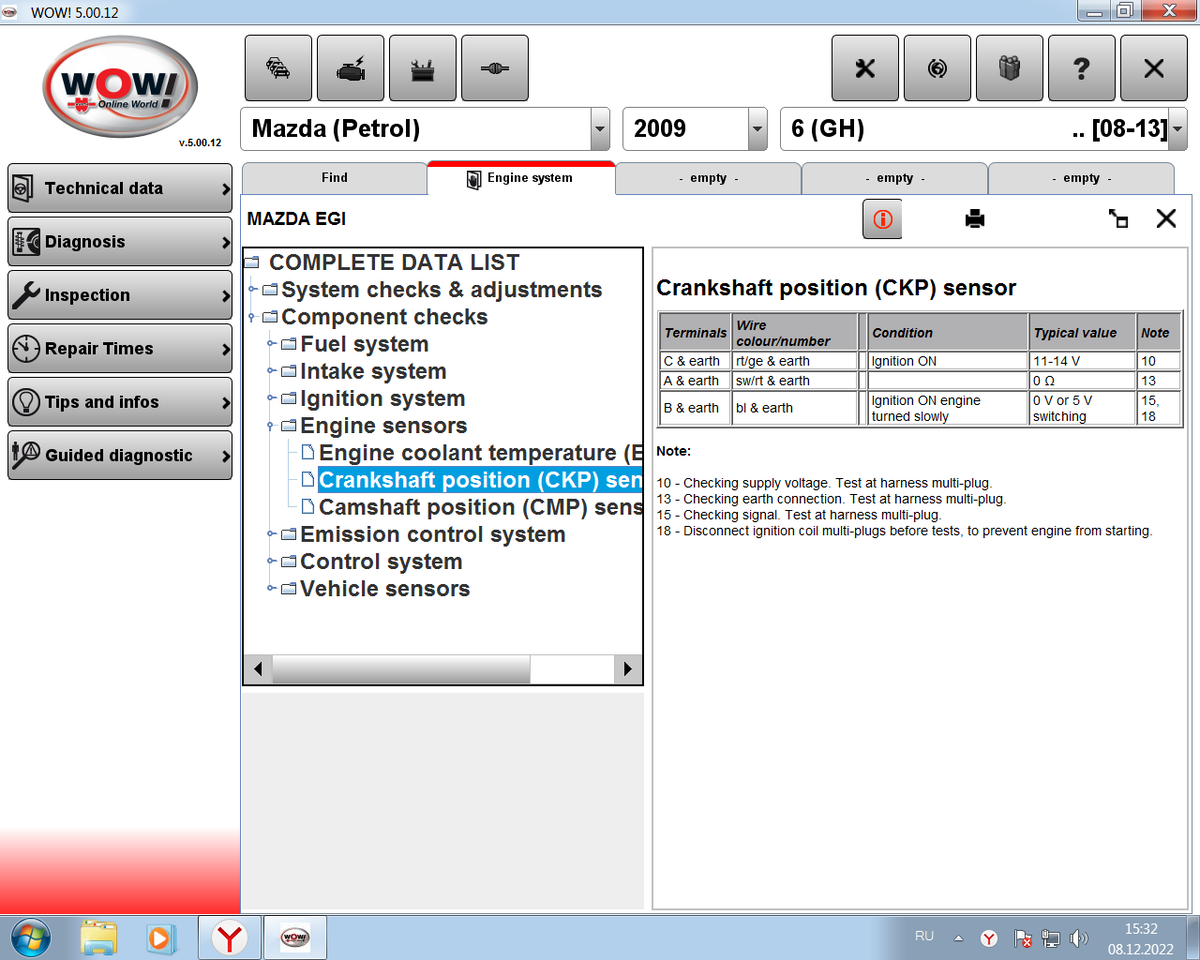The height and width of the screenshot is (960, 1200).
Task: Click the 'Terminals' column header
Action: [x=695, y=332]
